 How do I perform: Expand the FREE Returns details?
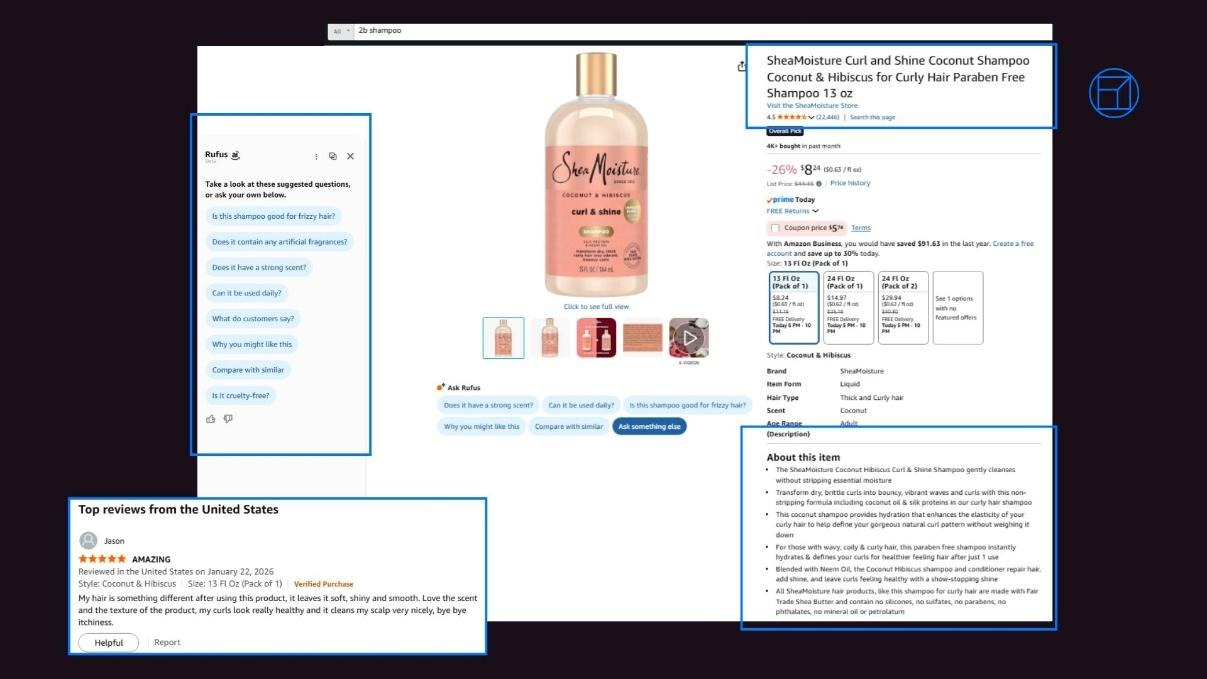tap(815, 211)
